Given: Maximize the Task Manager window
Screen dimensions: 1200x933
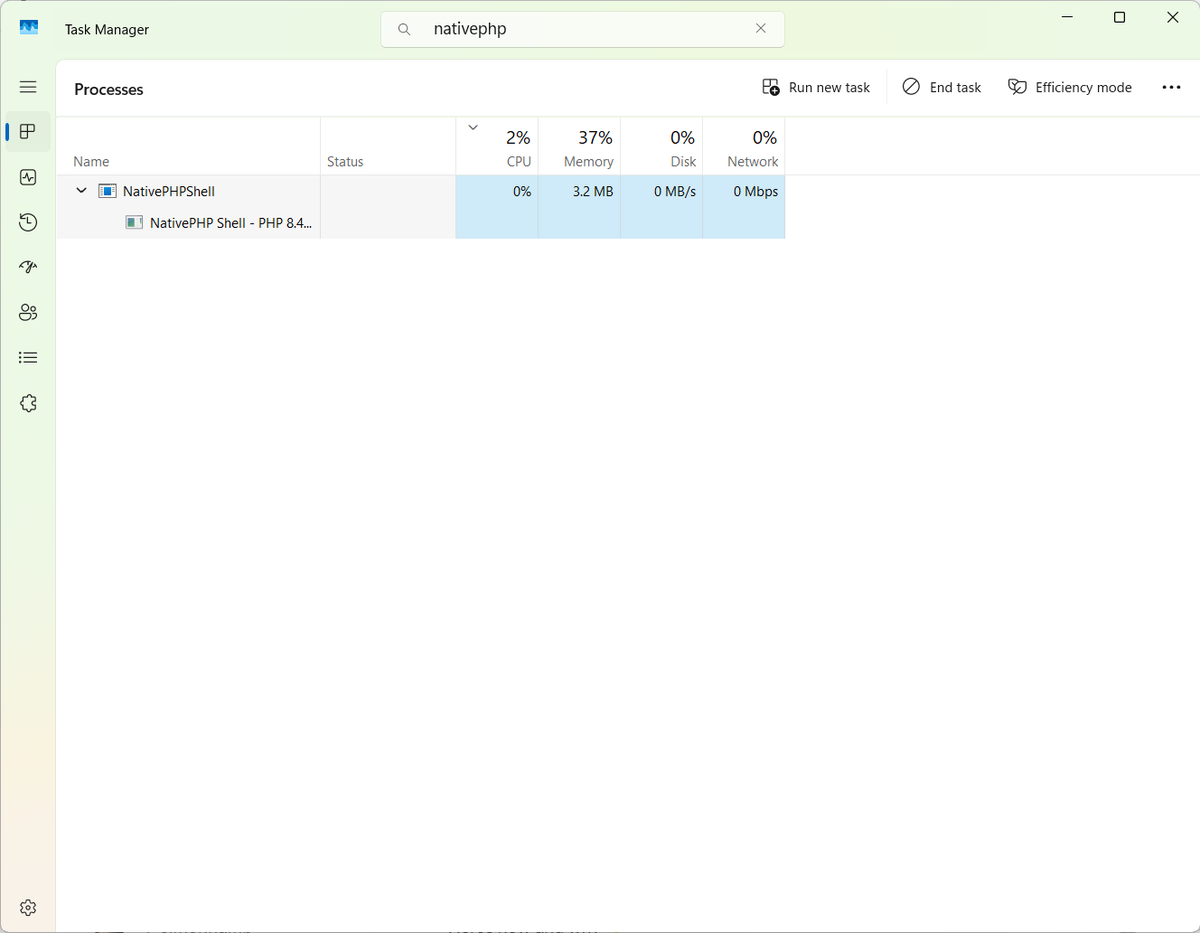Looking at the screenshot, I should click(1119, 18).
